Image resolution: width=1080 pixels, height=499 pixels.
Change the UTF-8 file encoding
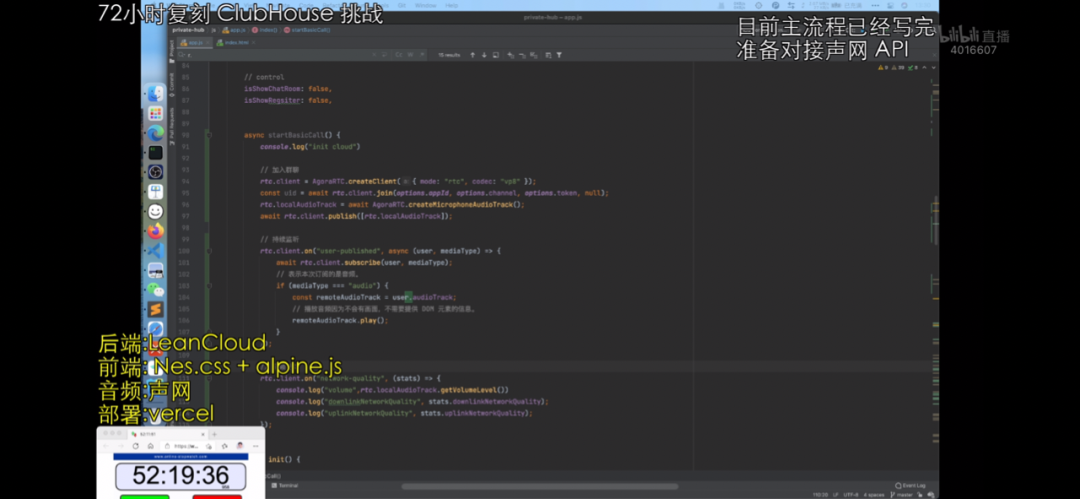pyautogui.click(x=851, y=495)
